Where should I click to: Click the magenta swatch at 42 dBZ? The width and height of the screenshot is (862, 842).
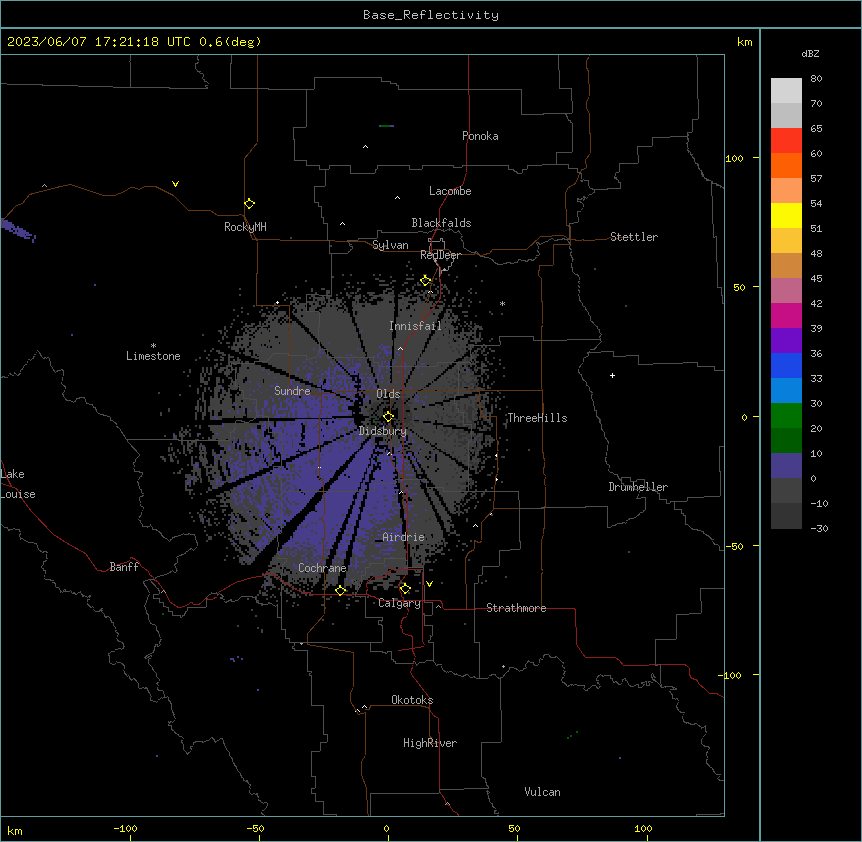786,315
